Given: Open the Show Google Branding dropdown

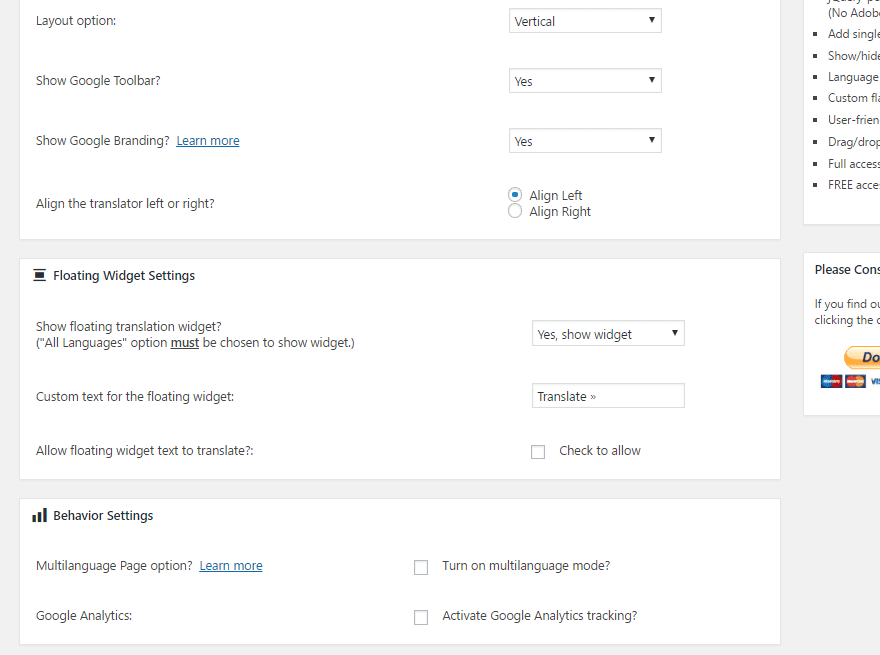Looking at the screenshot, I should 585,140.
